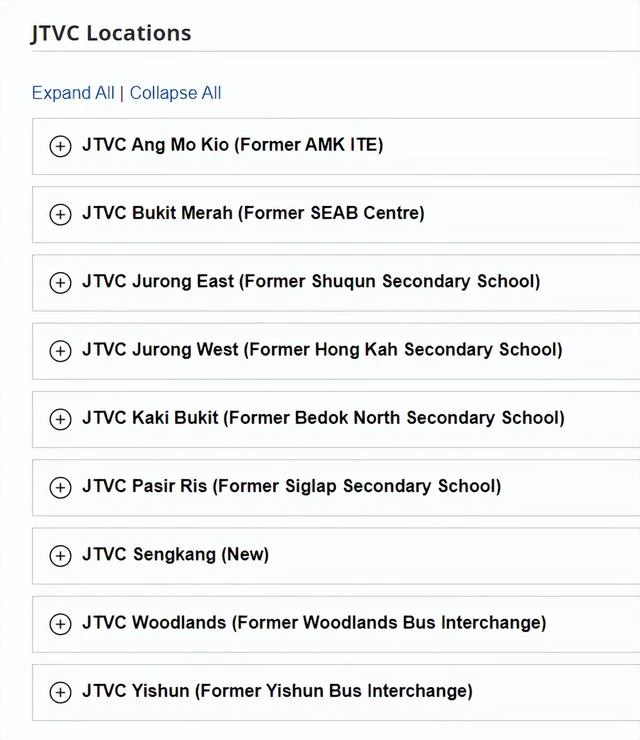Image resolution: width=640 pixels, height=740 pixels.
Task: Expand the Former Woodlands Bus Interchange entry
Action: pos(336,624)
